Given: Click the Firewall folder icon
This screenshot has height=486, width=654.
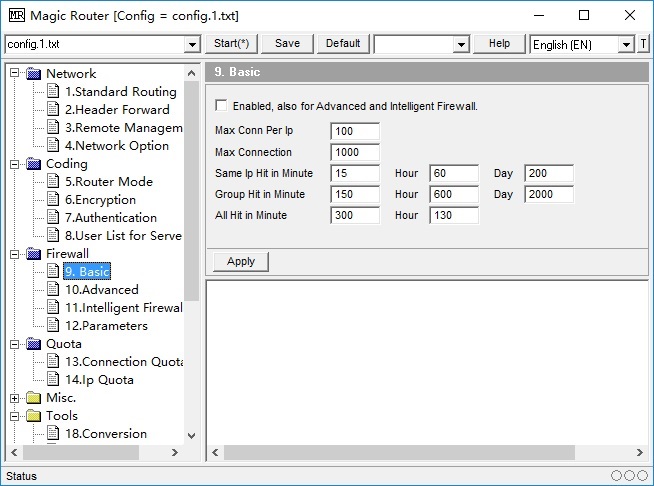Looking at the screenshot, I should click(33, 254).
